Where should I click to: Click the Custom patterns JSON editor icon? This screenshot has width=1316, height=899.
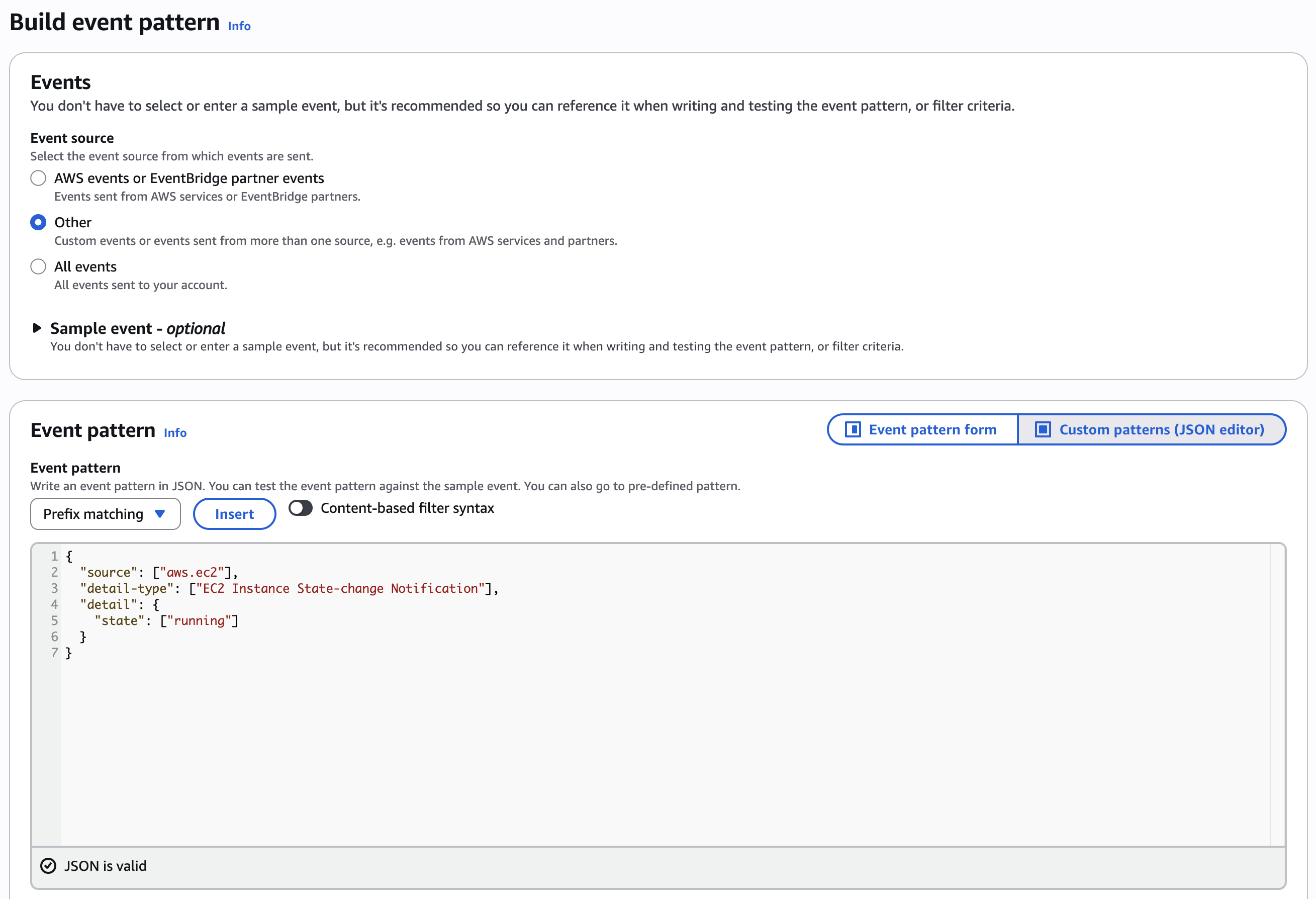click(1043, 429)
